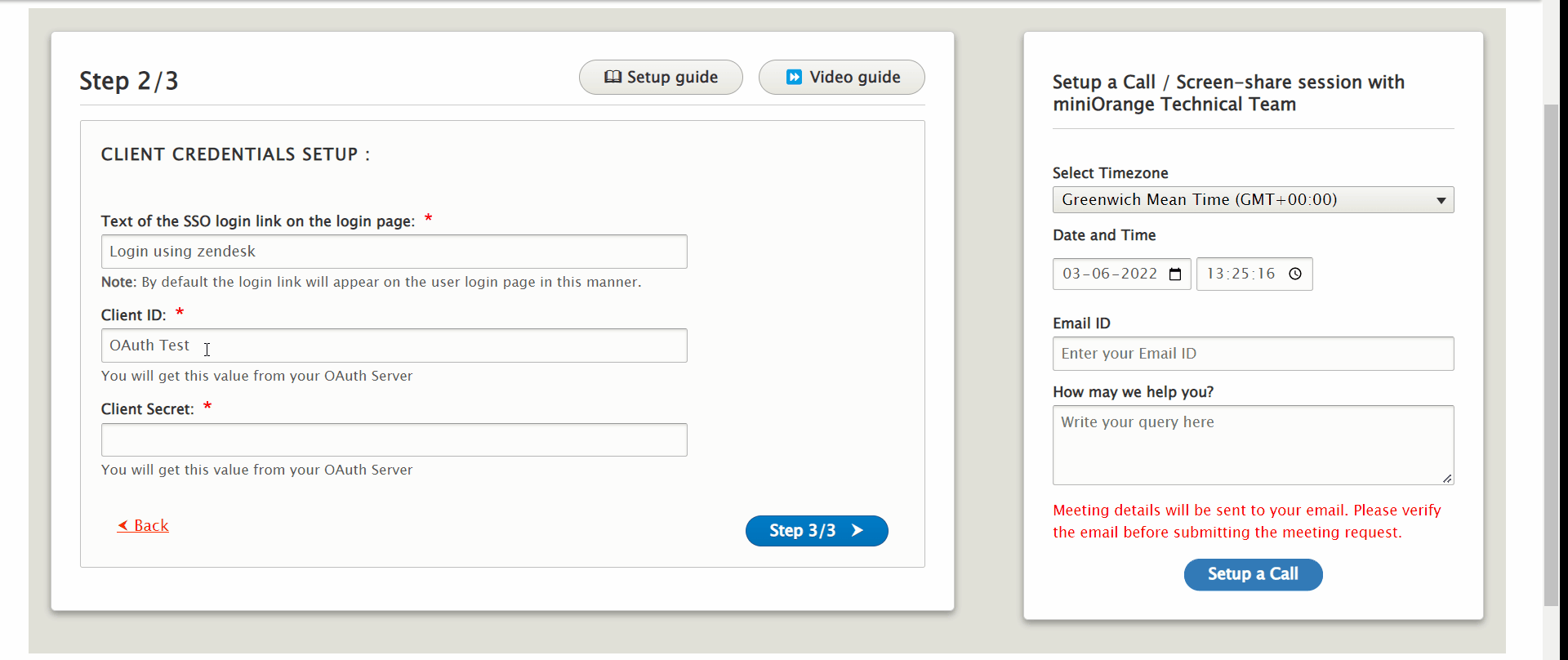Click the Video guide play icon

coord(794,77)
